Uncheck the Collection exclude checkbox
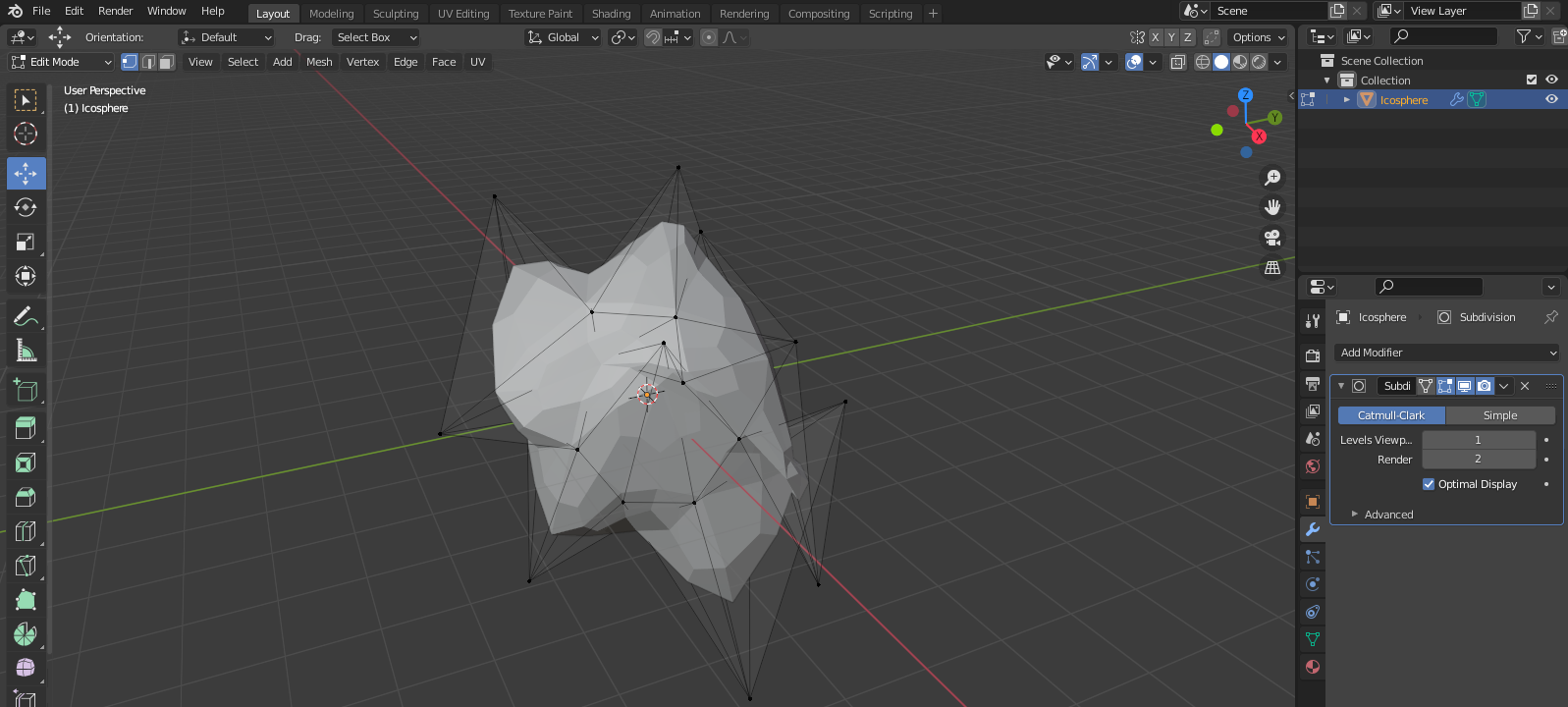The width and height of the screenshot is (1568, 707). click(1531, 80)
